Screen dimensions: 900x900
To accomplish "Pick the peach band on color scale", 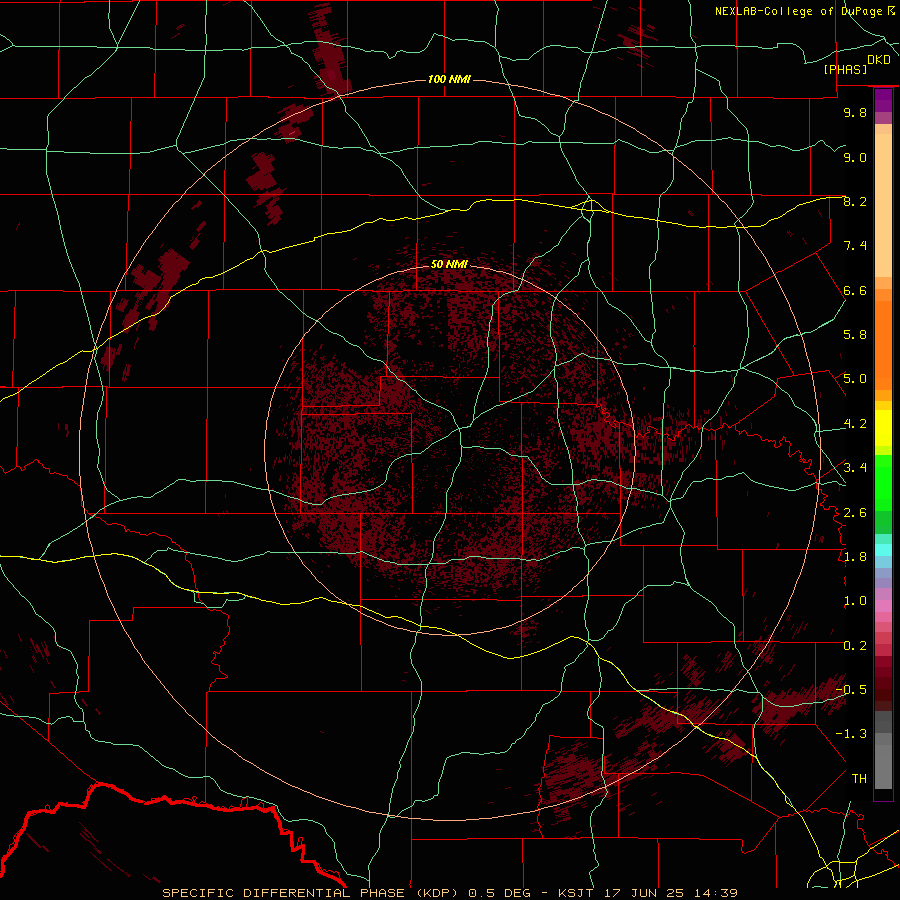I will tap(883, 205).
